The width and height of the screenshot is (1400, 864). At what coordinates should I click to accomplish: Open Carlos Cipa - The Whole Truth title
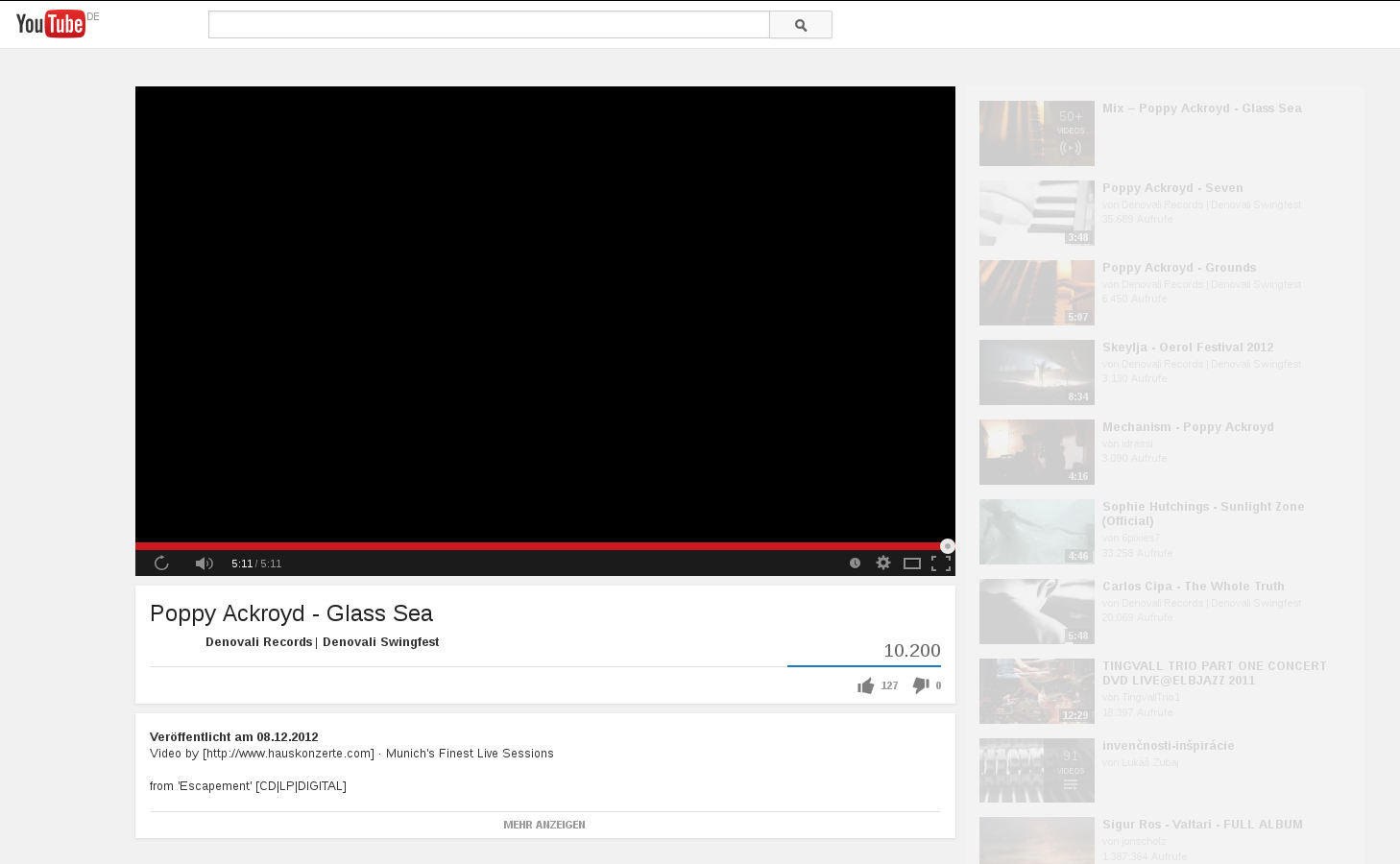click(1194, 587)
